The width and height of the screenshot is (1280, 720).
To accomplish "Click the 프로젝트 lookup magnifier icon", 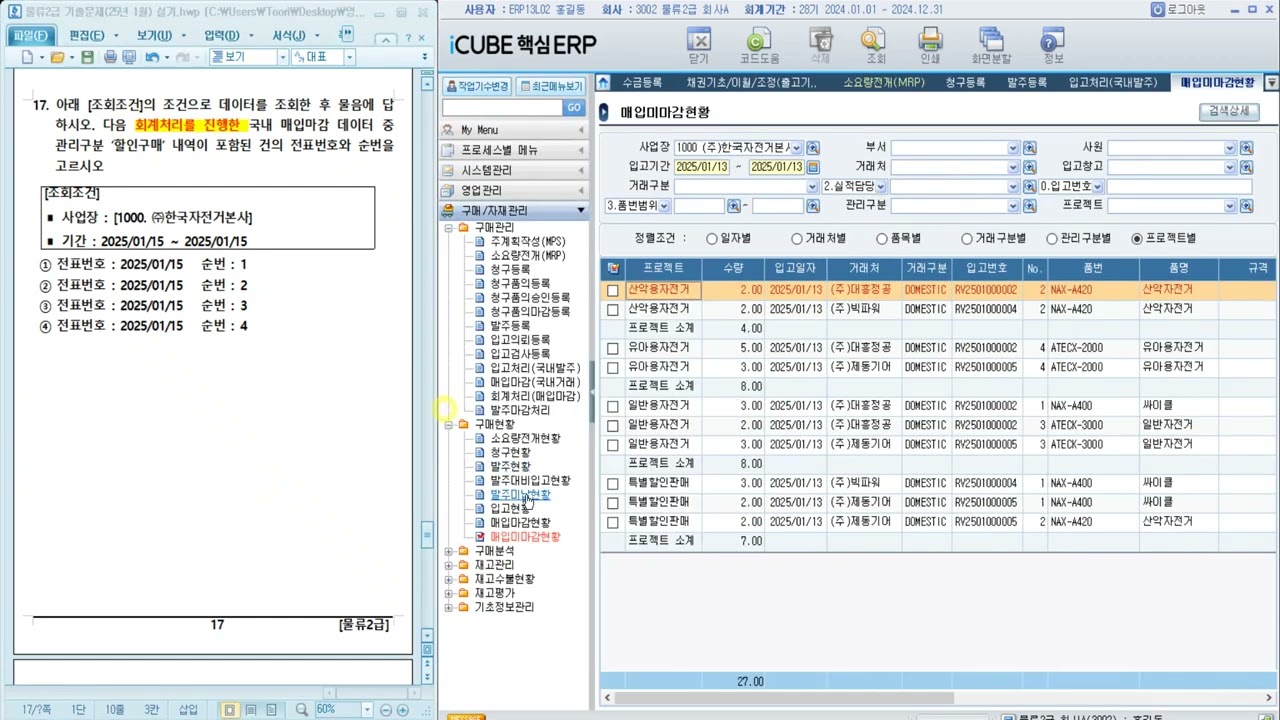I will pos(1246,205).
